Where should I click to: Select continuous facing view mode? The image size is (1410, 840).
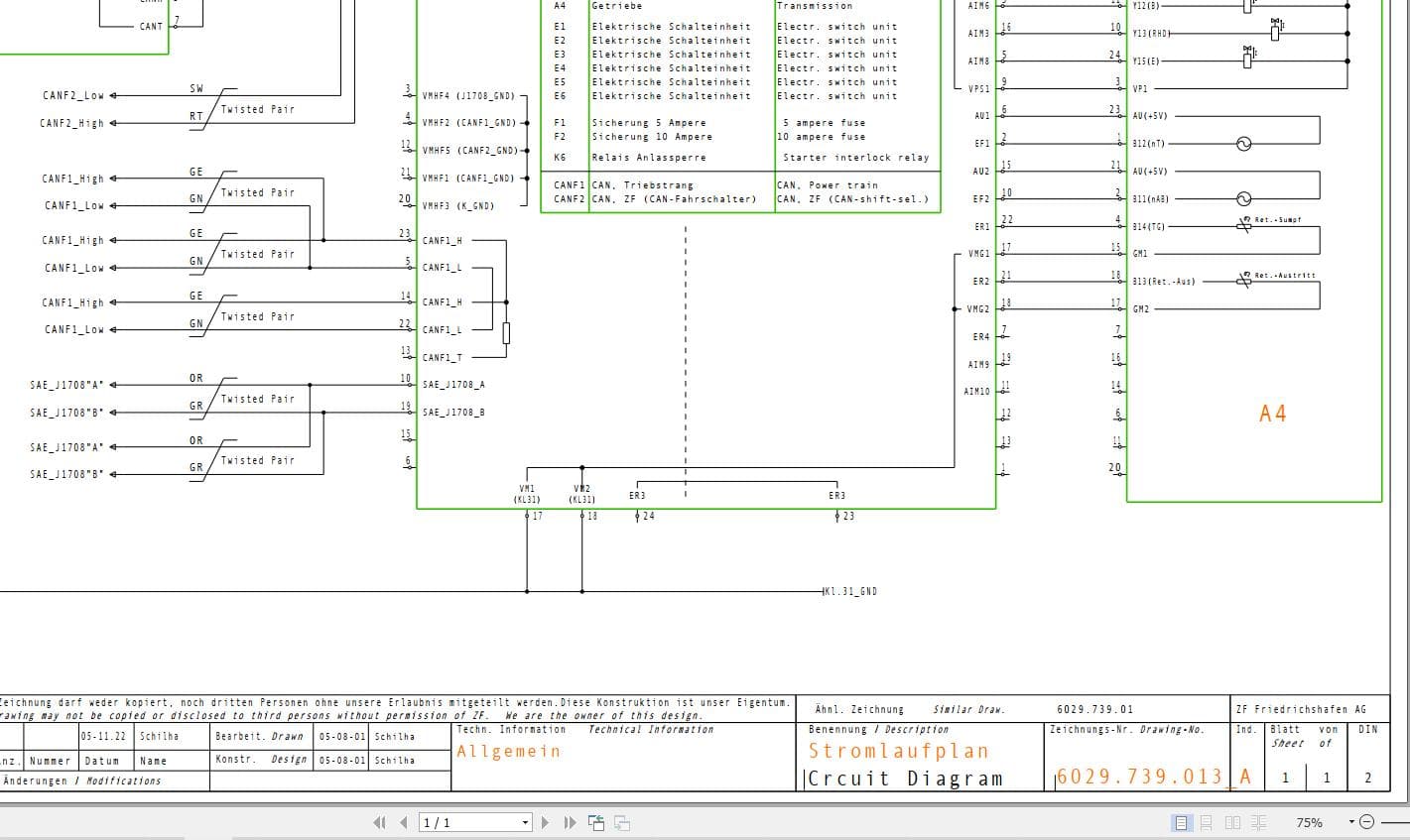click(x=1259, y=822)
